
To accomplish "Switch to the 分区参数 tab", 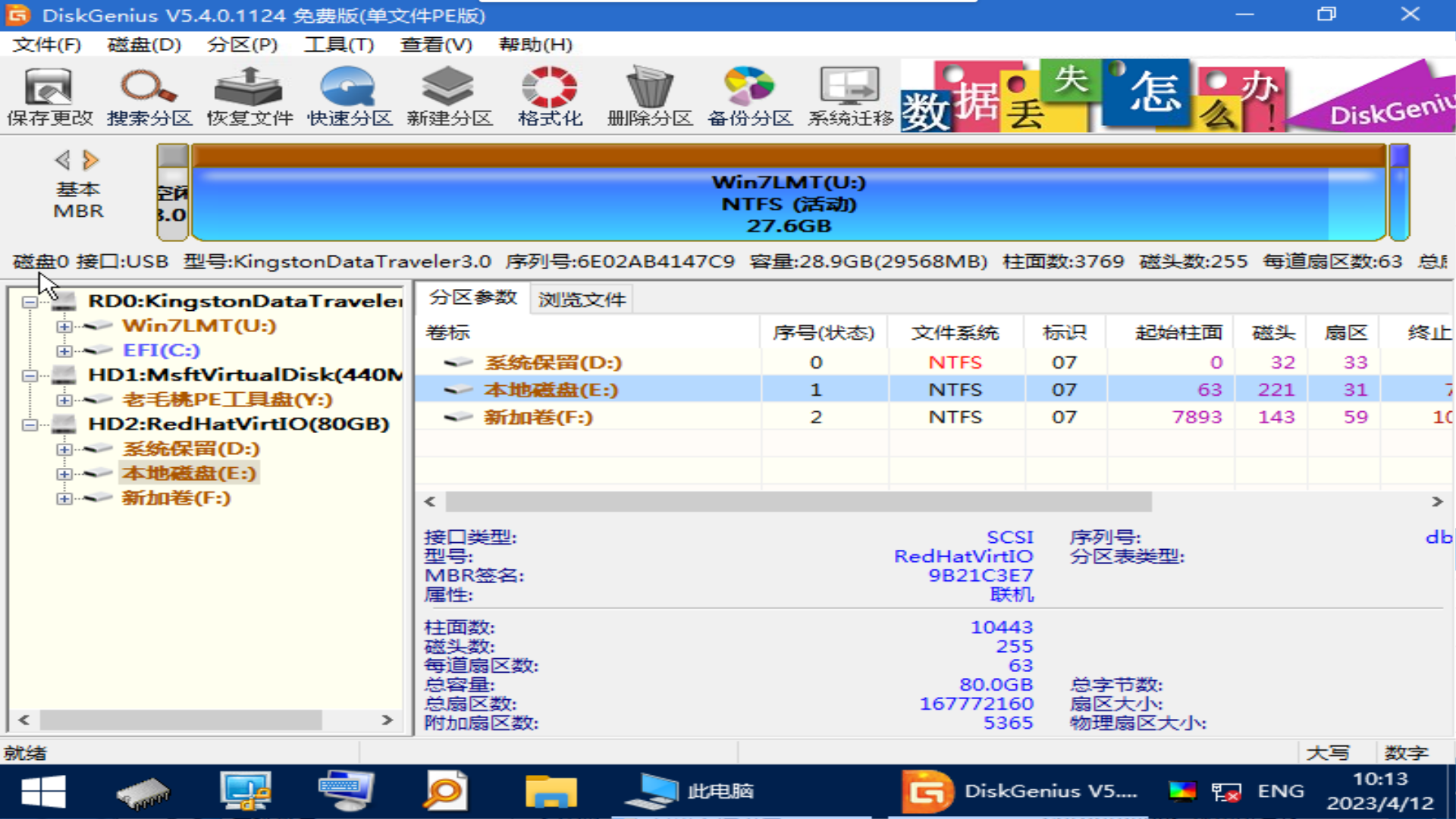I will [473, 298].
